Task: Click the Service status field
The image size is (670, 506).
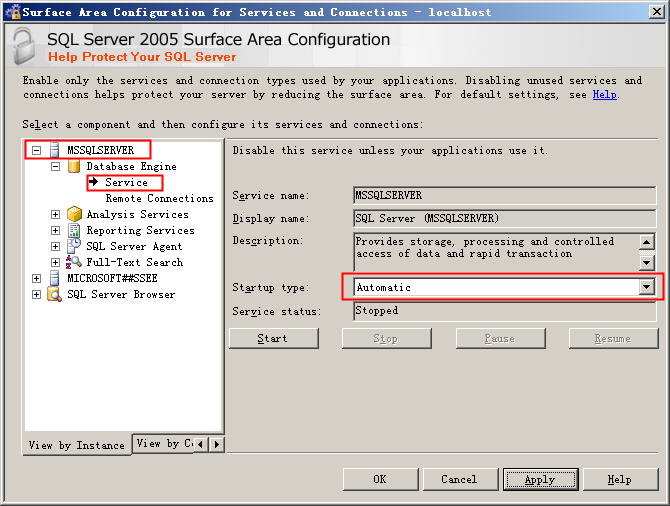Action: 505,311
